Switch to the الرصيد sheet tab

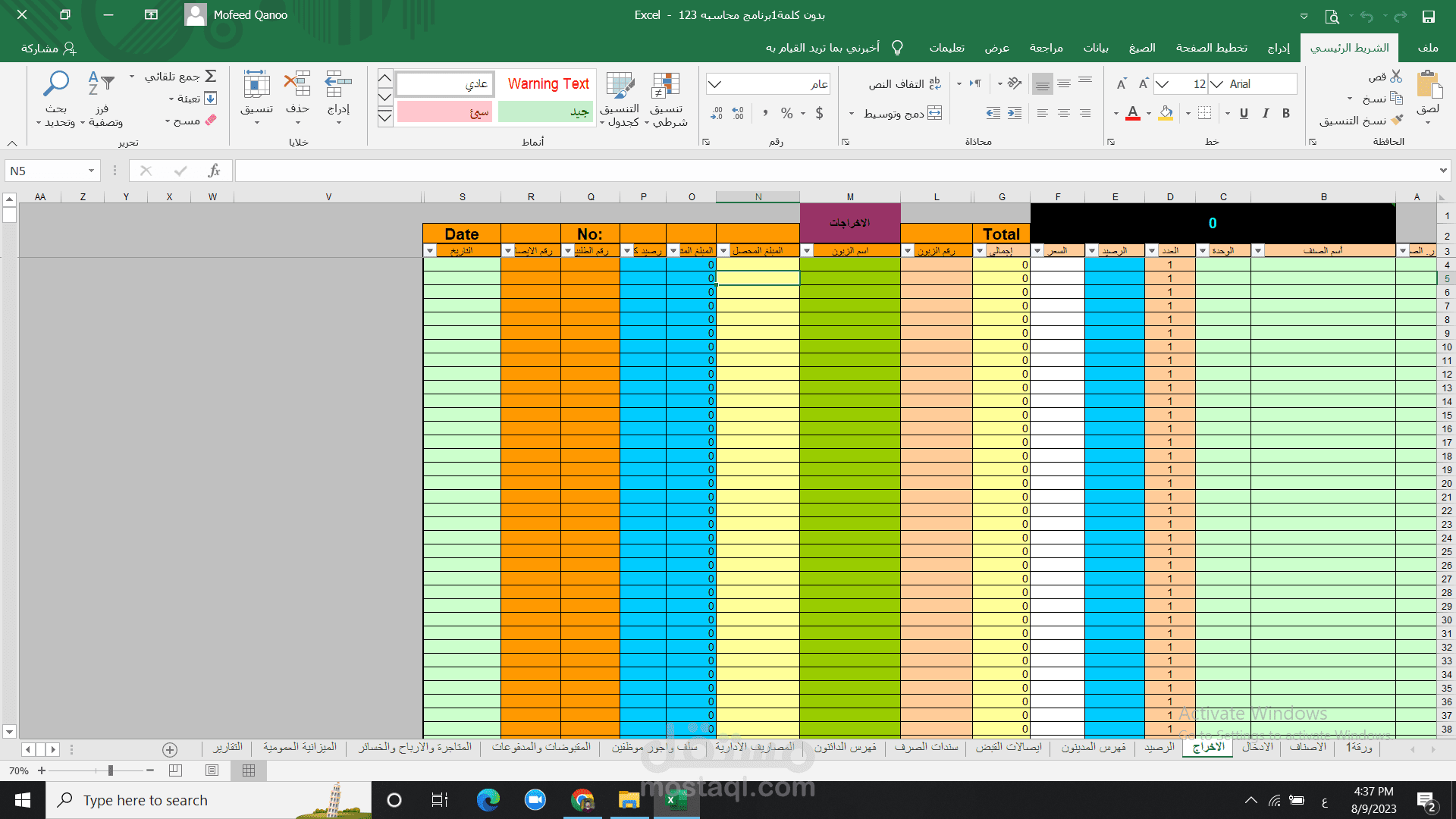[x=1159, y=748]
